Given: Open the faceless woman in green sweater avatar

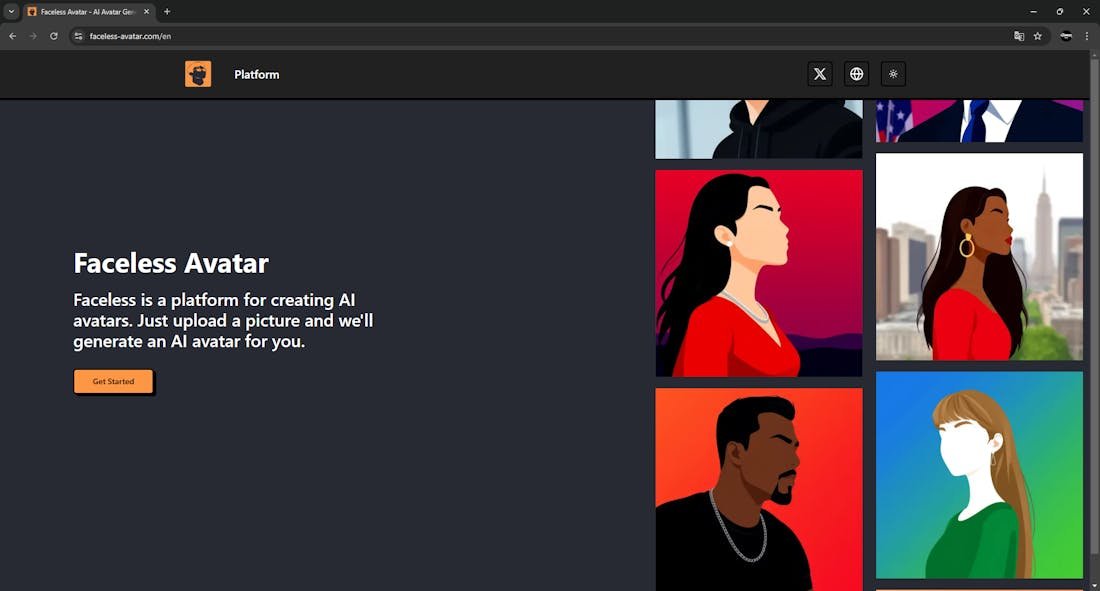Looking at the screenshot, I should [x=979, y=475].
